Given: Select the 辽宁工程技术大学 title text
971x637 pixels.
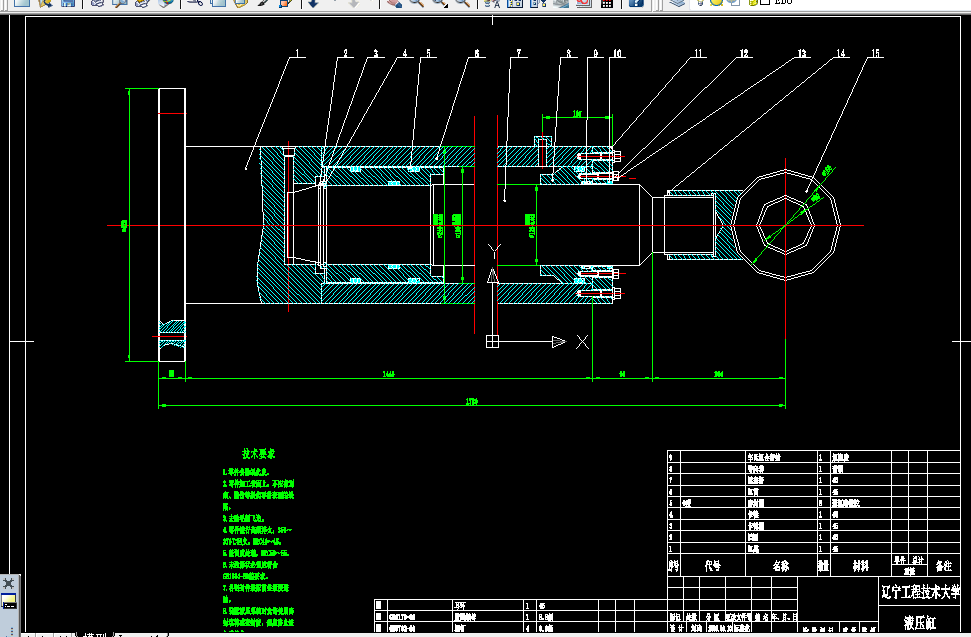Looking at the screenshot, I should 920,592.
